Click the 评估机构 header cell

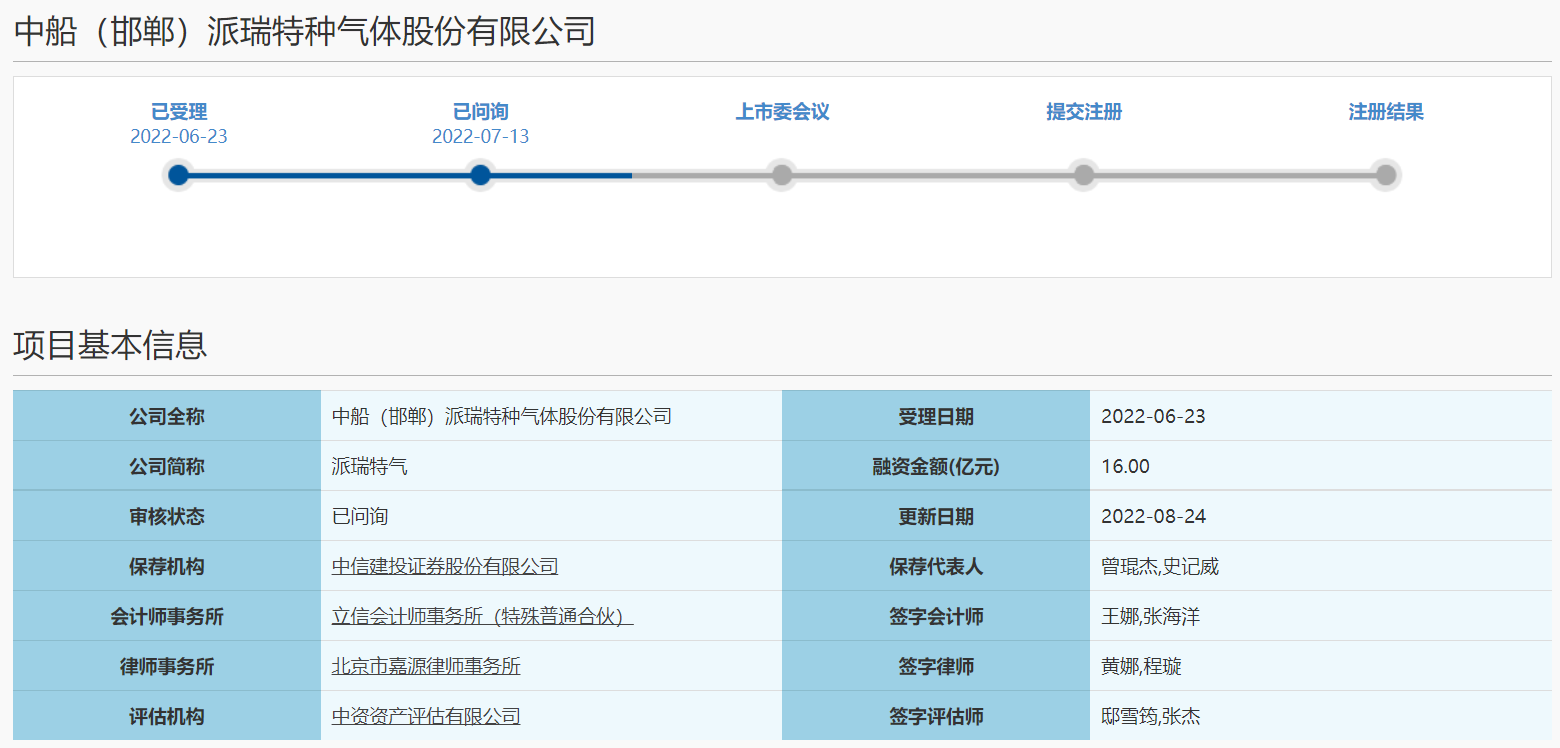(167, 716)
